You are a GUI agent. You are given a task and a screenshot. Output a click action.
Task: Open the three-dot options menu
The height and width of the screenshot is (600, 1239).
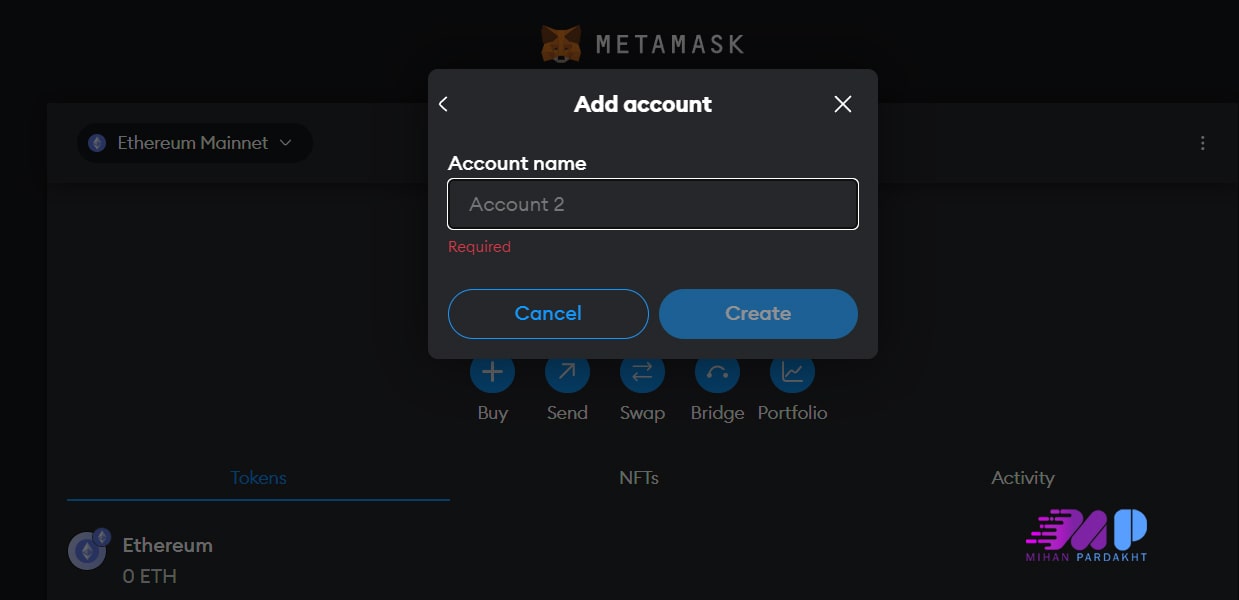(x=1203, y=143)
